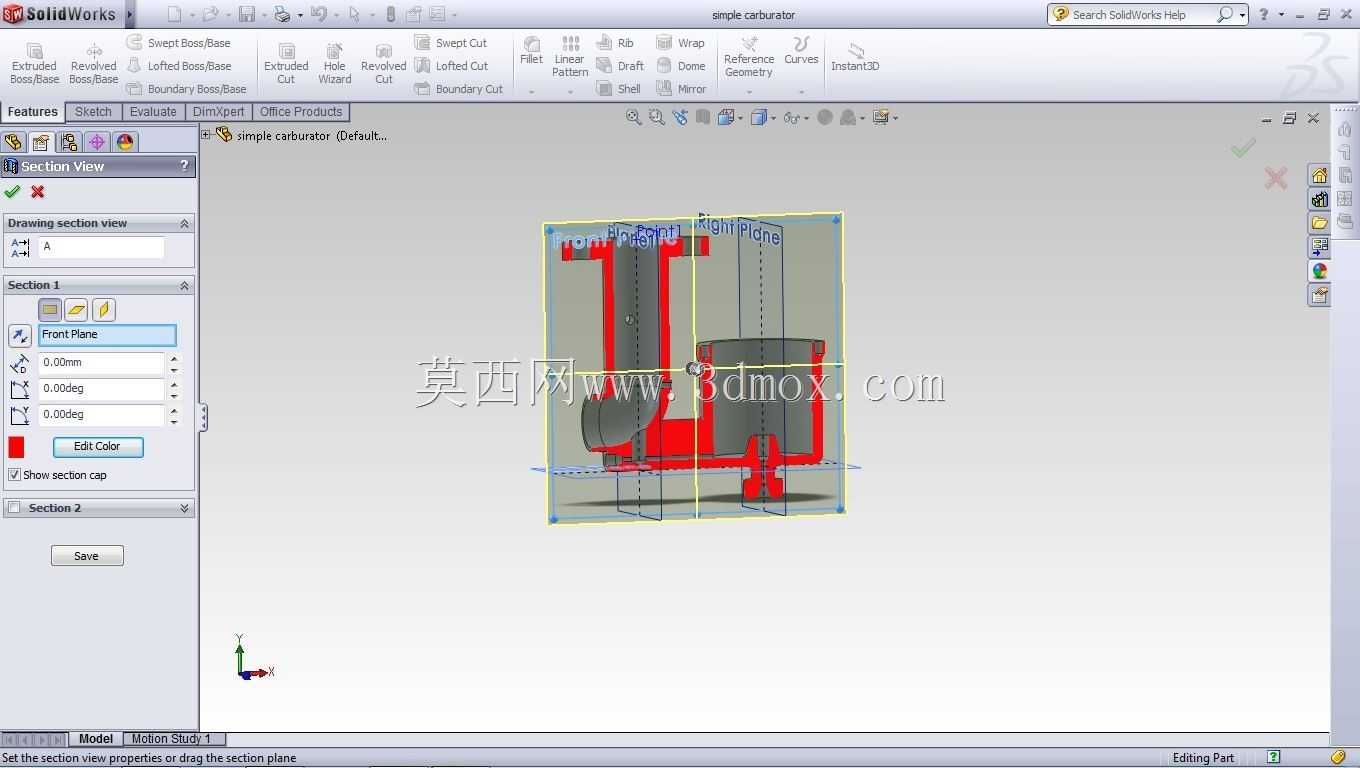Toggle reverse section direction button
The height and width of the screenshot is (768, 1360).
coord(19,336)
